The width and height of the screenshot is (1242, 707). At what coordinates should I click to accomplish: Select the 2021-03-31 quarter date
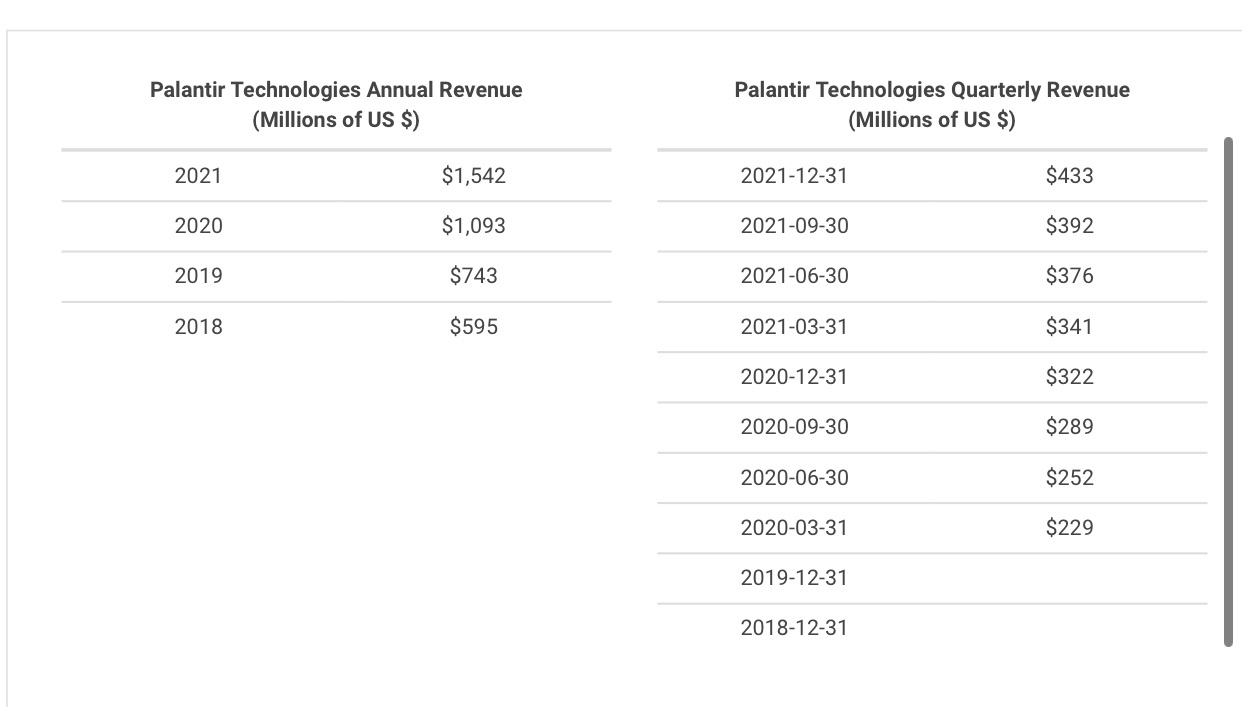pos(794,327)
